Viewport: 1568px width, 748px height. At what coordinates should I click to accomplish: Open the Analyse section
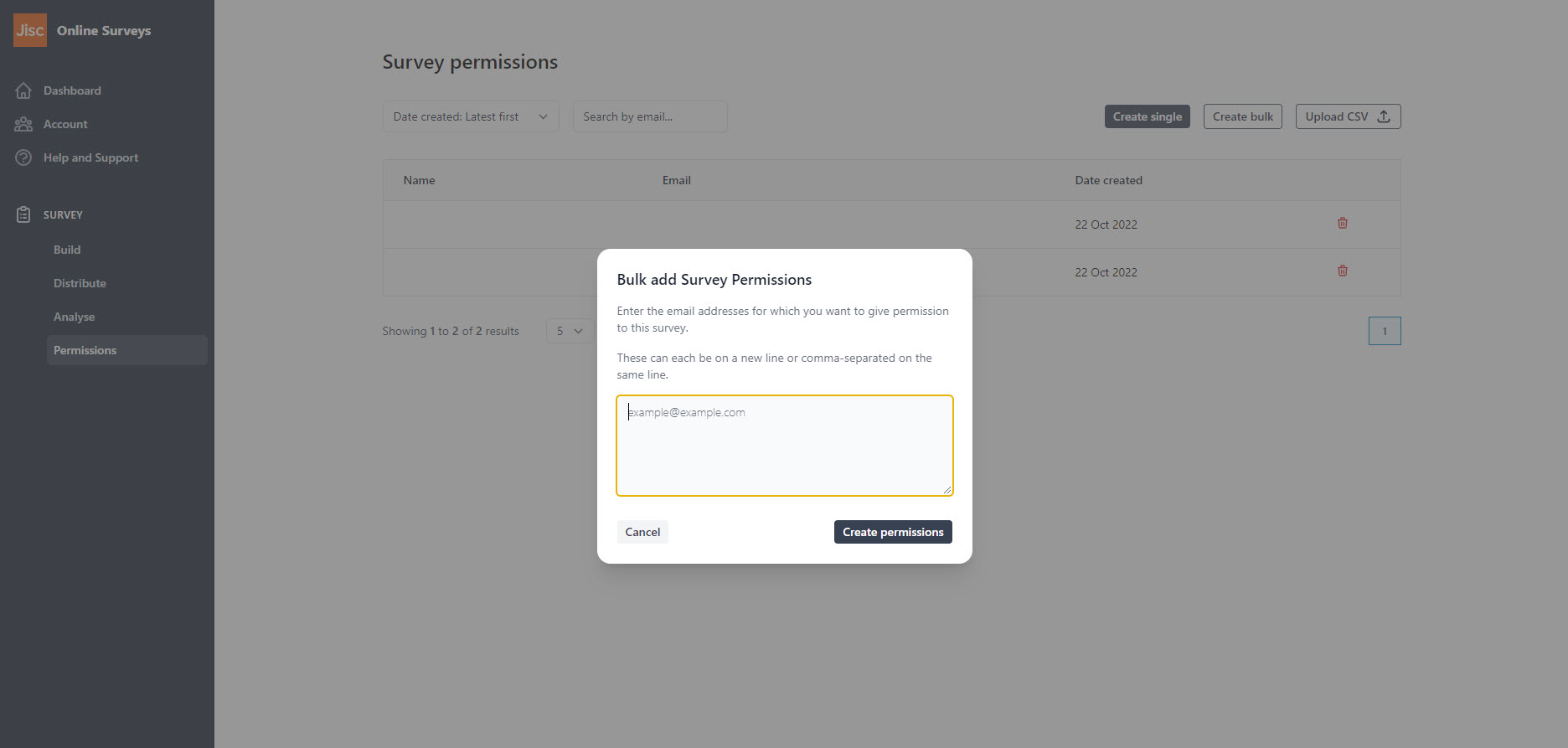(74, 317)
